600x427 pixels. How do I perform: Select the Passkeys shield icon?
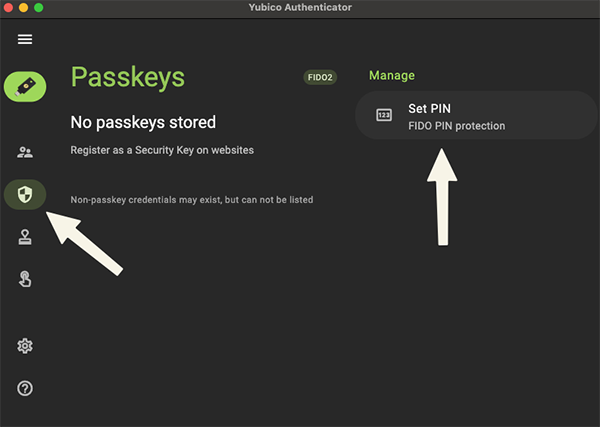click(25, 194)
